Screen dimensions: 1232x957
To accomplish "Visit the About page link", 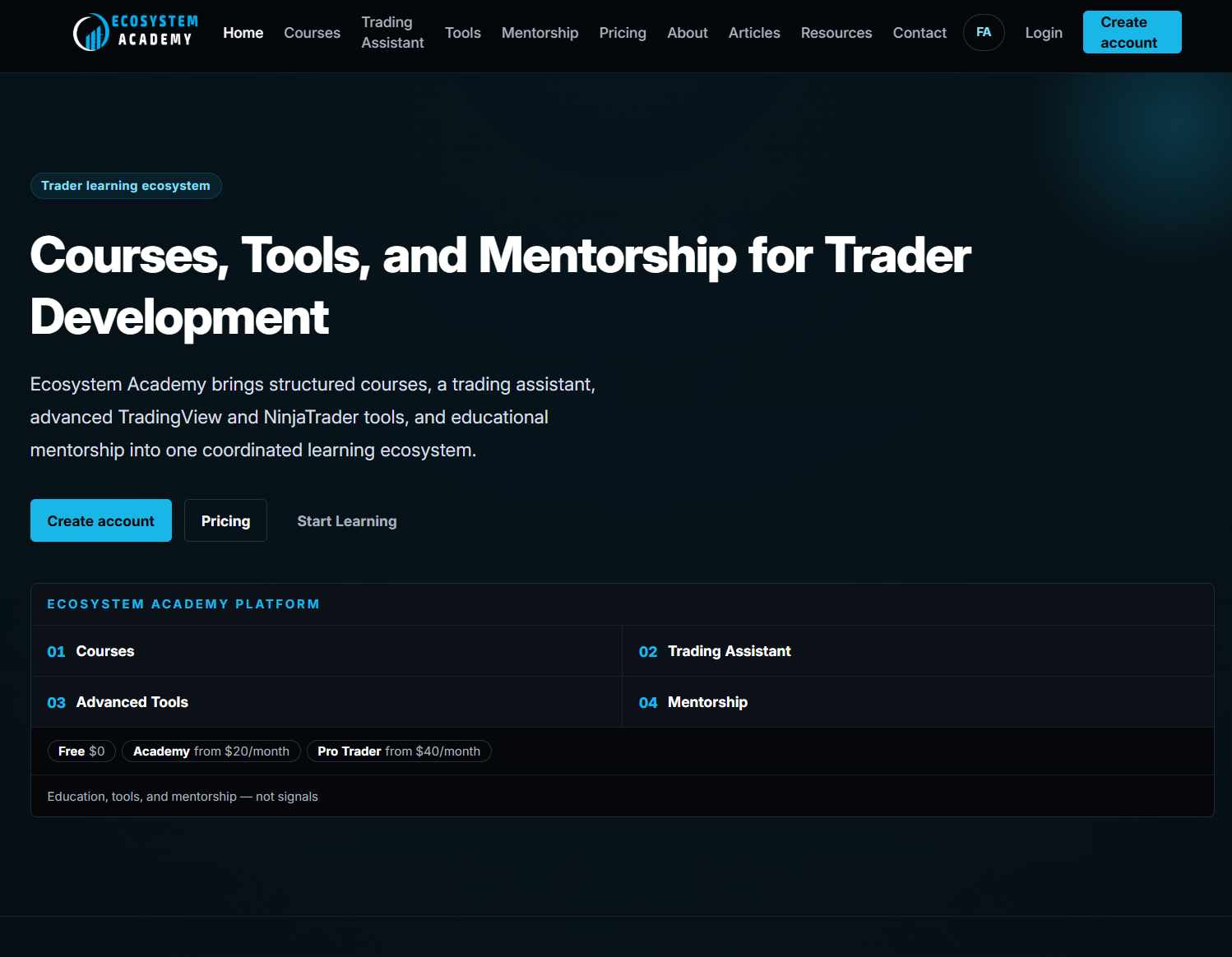I will tap(688, 33).
